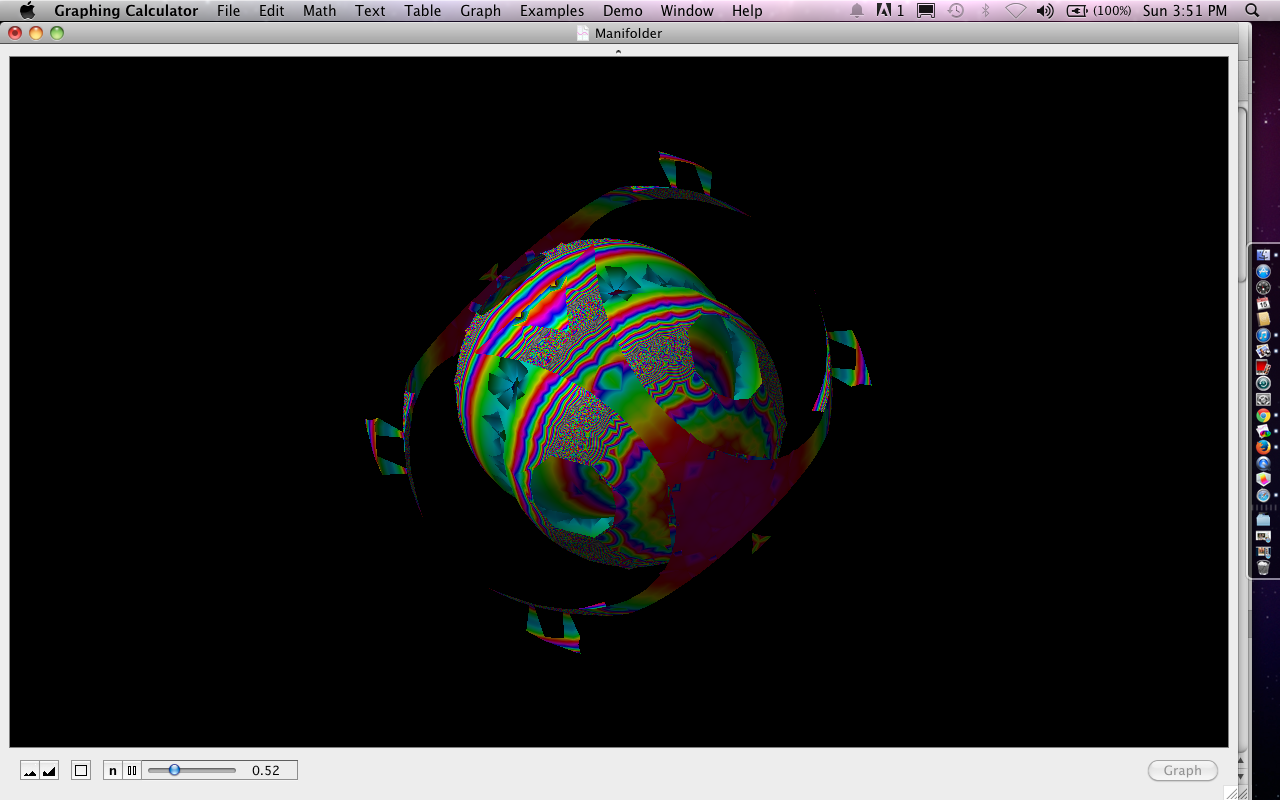This screenshot has width=1280, height=800.
Task: Click the display mirroring menu icon
Action: [926, 10]
